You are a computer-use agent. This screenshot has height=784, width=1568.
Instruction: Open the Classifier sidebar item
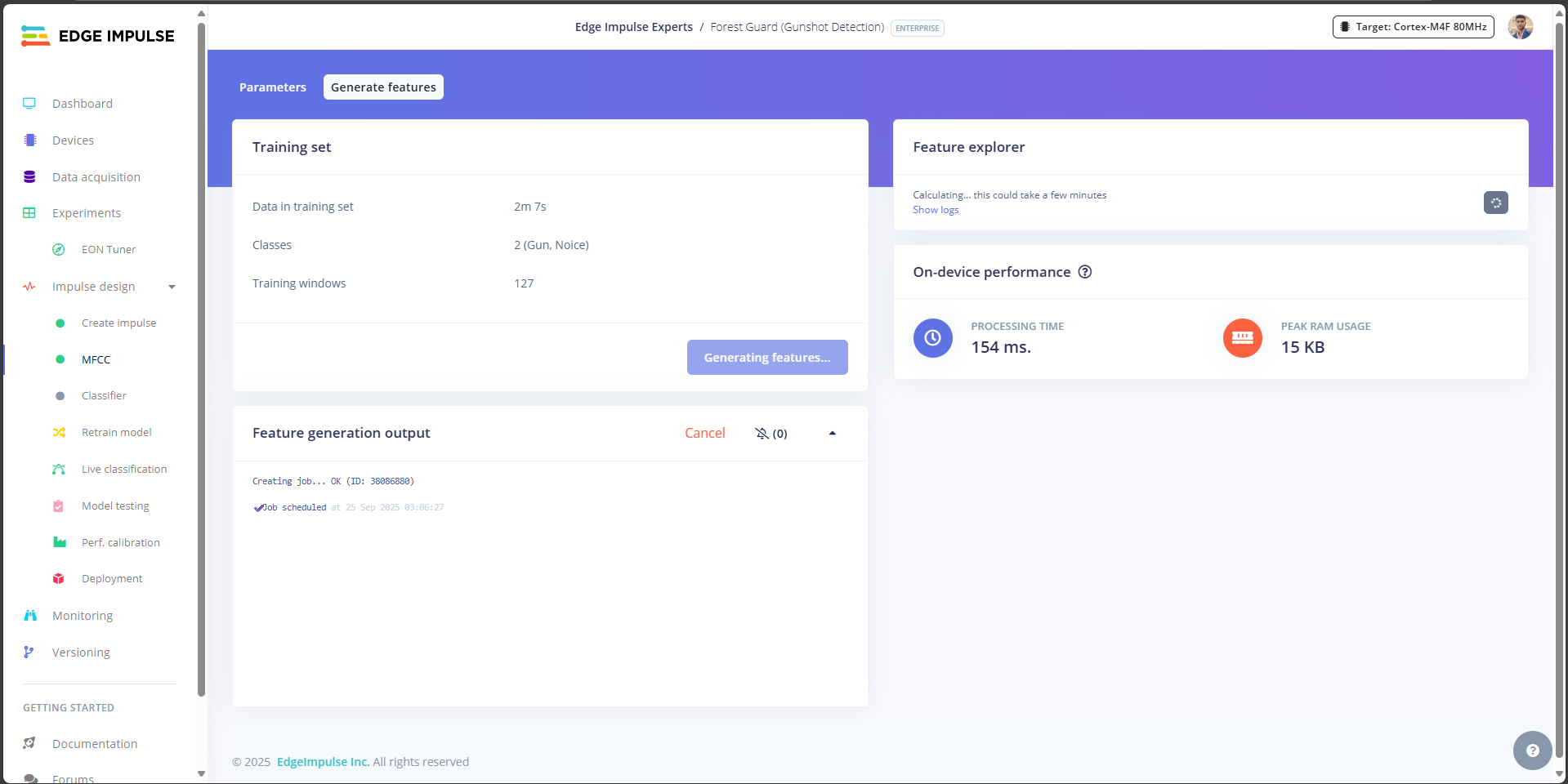[x=104, y=396]
